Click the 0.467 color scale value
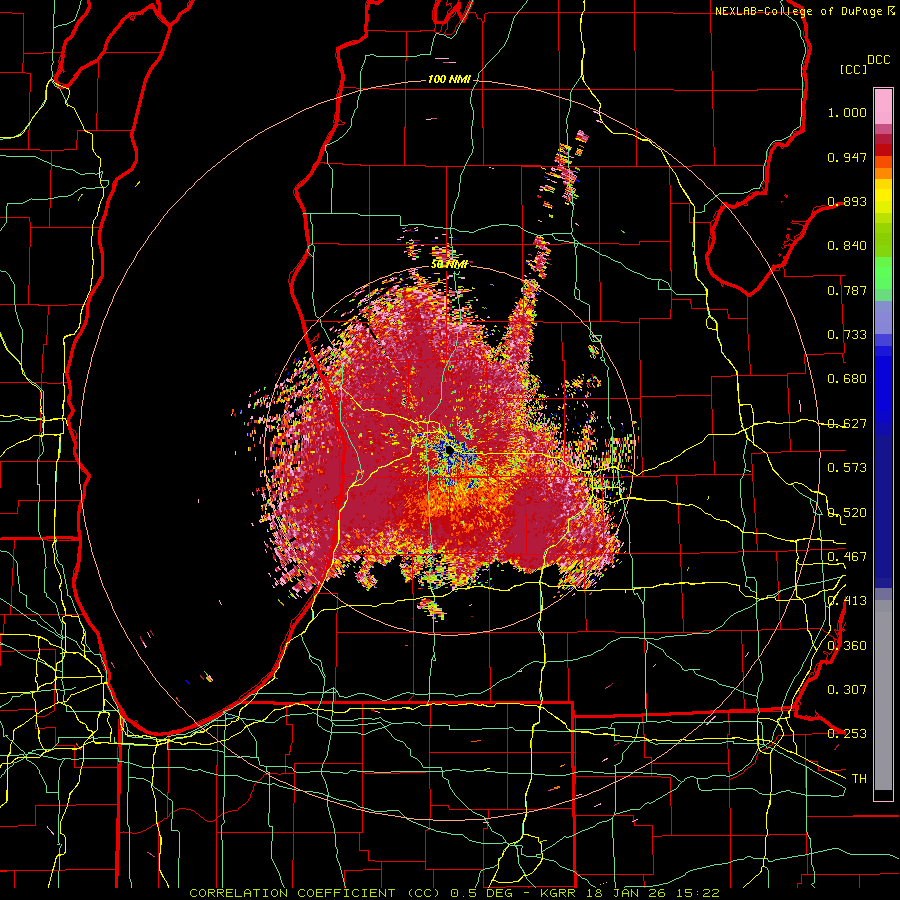 click(847, 557)
